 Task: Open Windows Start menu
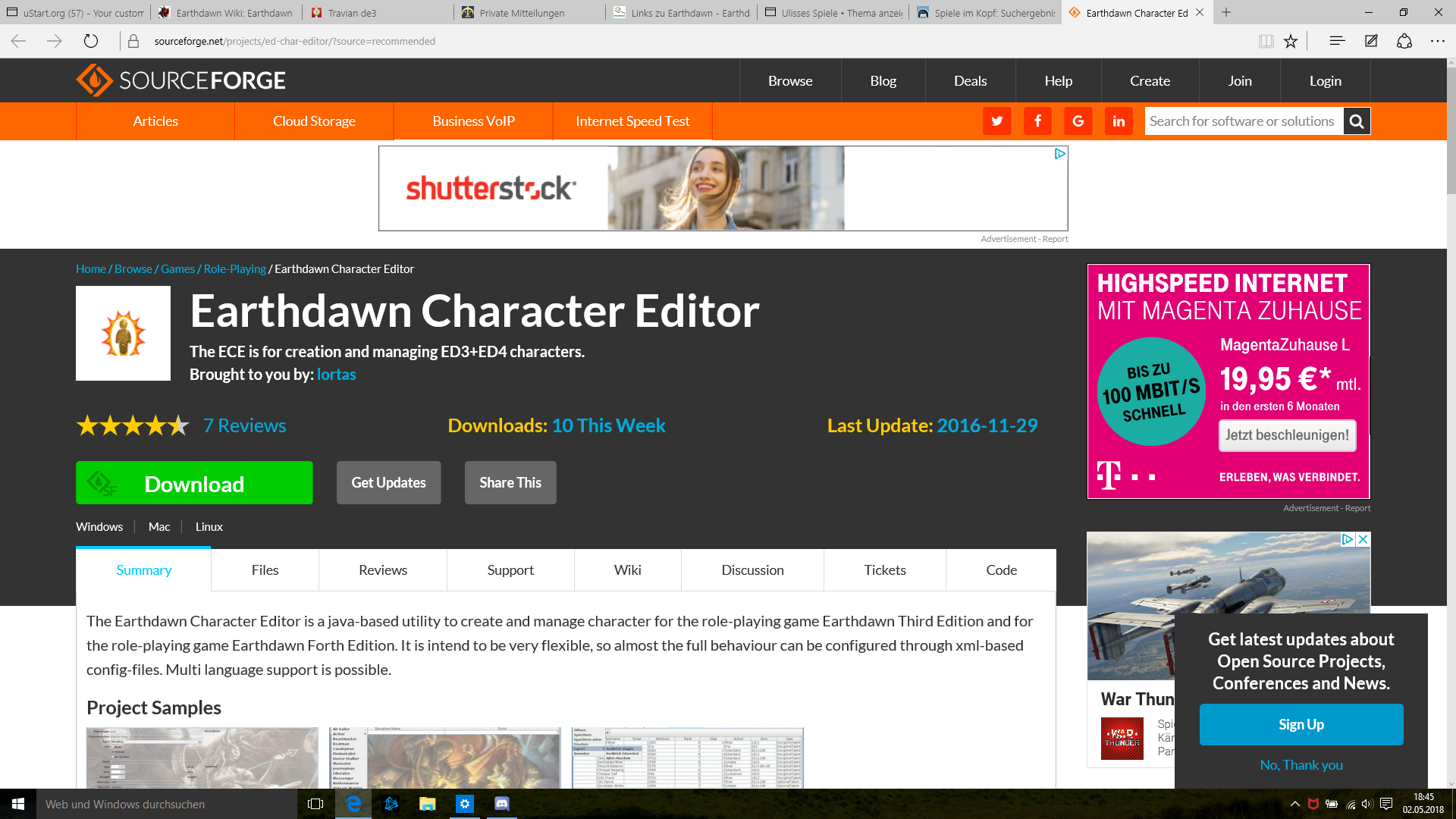tap(18, 804)
